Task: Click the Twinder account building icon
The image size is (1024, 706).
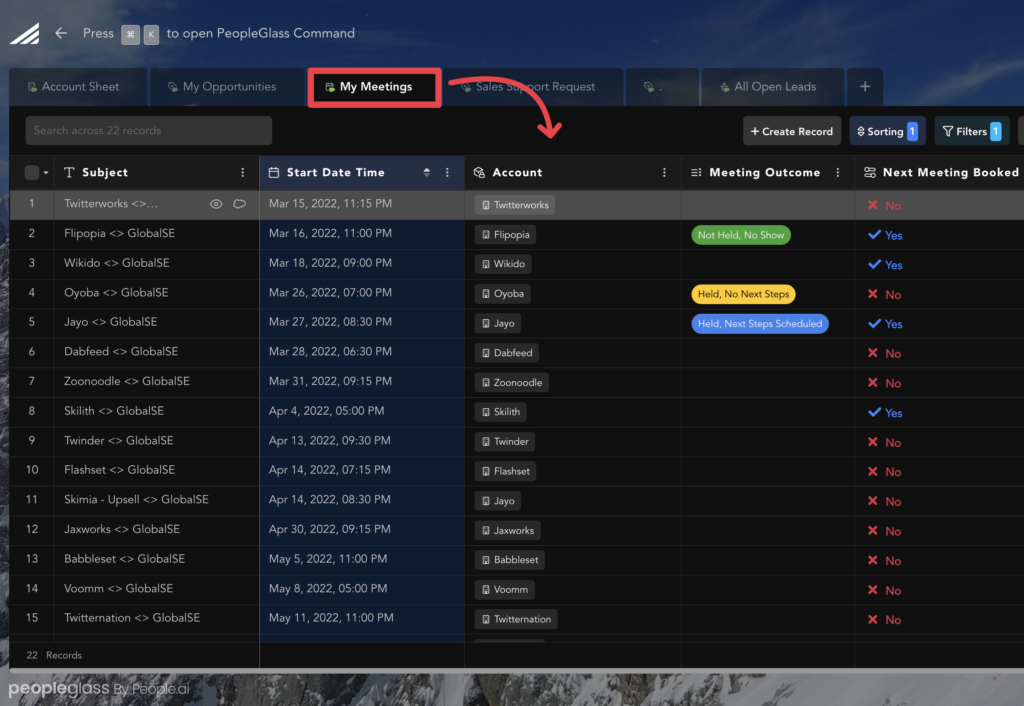Action: coord(485,442)
